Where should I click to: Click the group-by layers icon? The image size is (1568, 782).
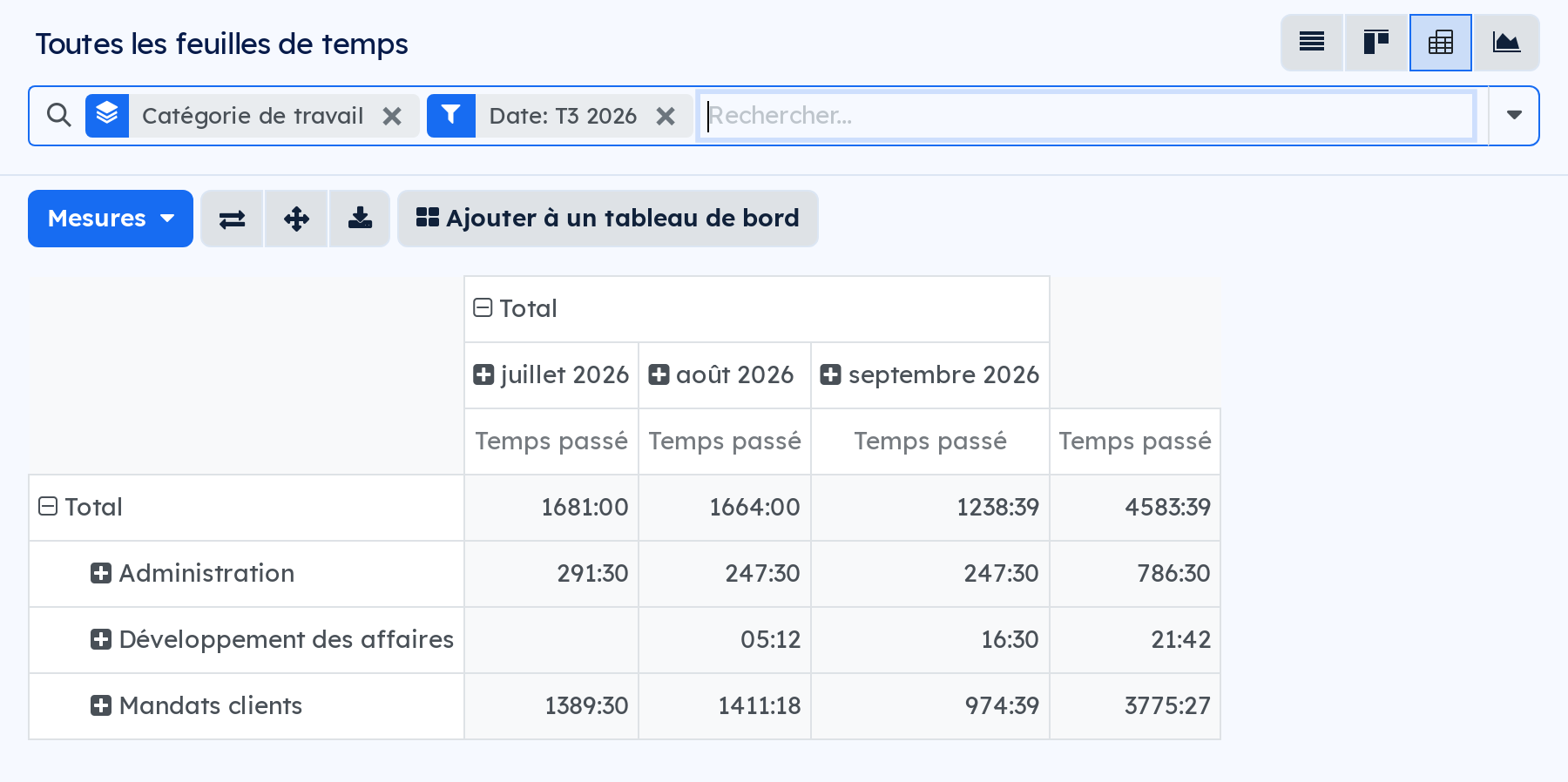[107, 115]
